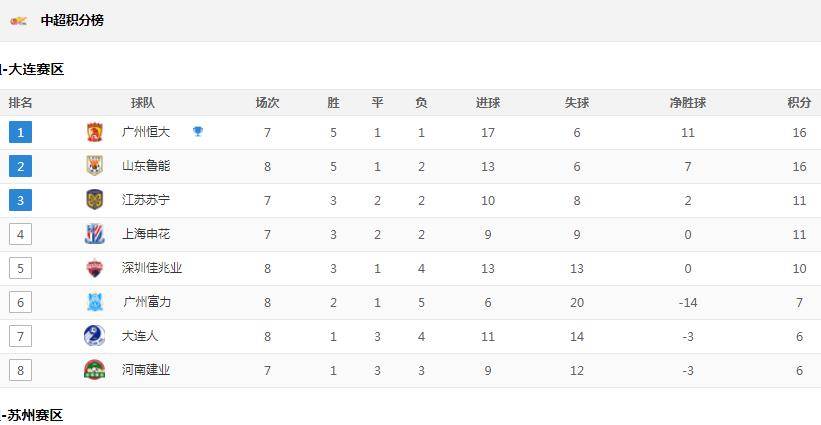Click the Dalian Pro team crest
The image size is (821, 425).
[x=94, y=336]
